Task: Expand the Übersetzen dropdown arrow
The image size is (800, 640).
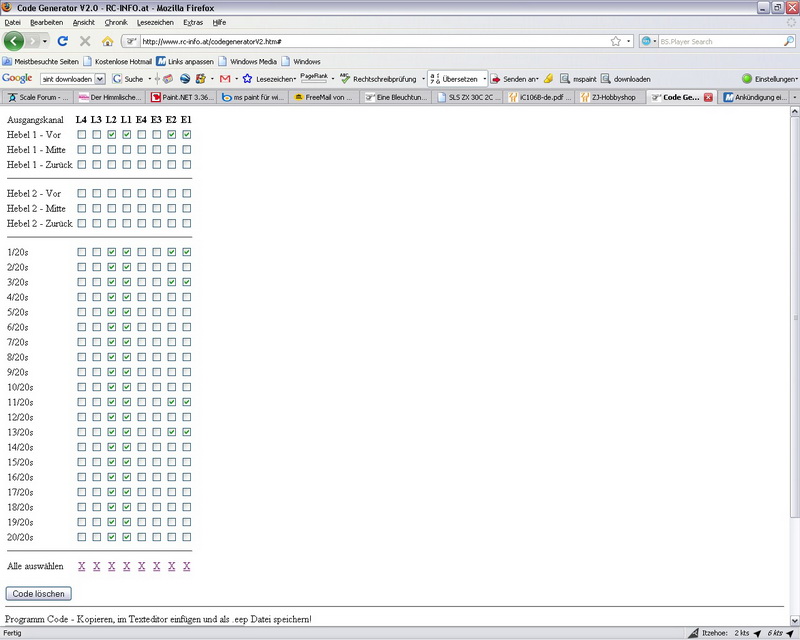Action: (x=485, y=78)
